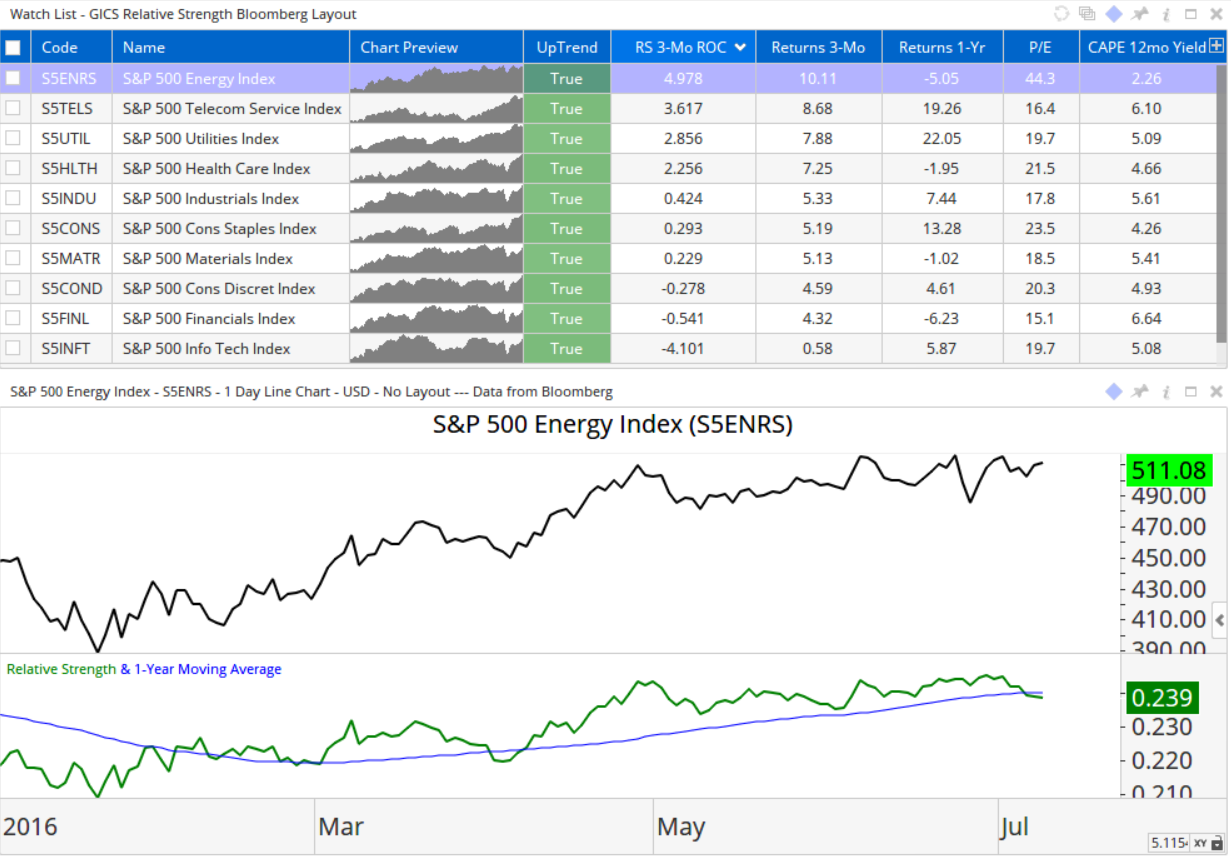The image size is (1231, 860).
Task: Click the Relative Strength legend label
Action: pos(61,669)
